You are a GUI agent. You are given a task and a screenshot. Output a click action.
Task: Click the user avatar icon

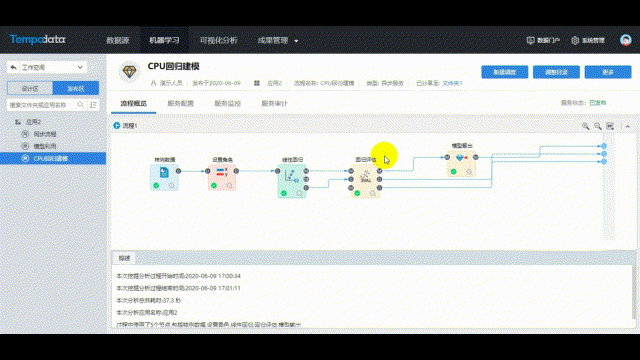point(625,40)
